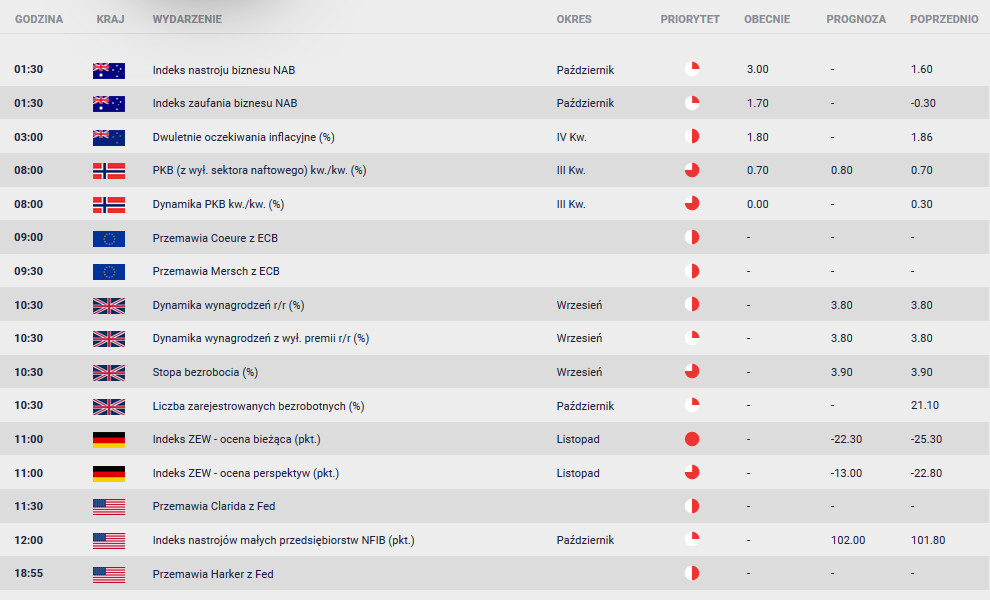Click New Zealand flag for Dwuletnie oczekiwania inflacyjne

pos(109,137)
